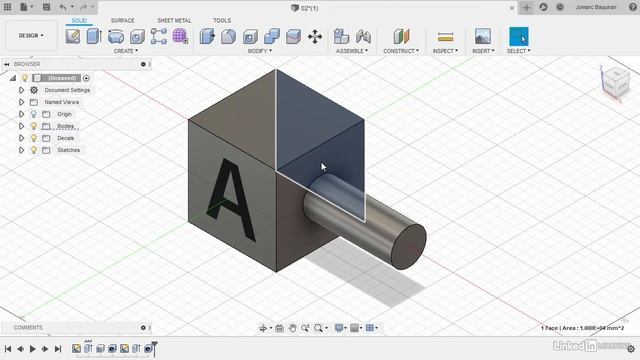Select the Split Face tool

(x=293, y=36)
